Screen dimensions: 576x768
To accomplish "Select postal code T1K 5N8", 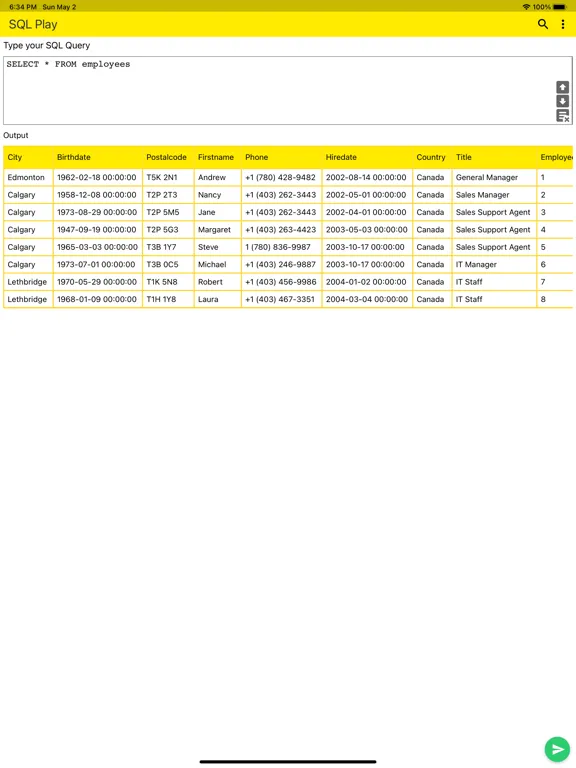I will tap(168, 282).
